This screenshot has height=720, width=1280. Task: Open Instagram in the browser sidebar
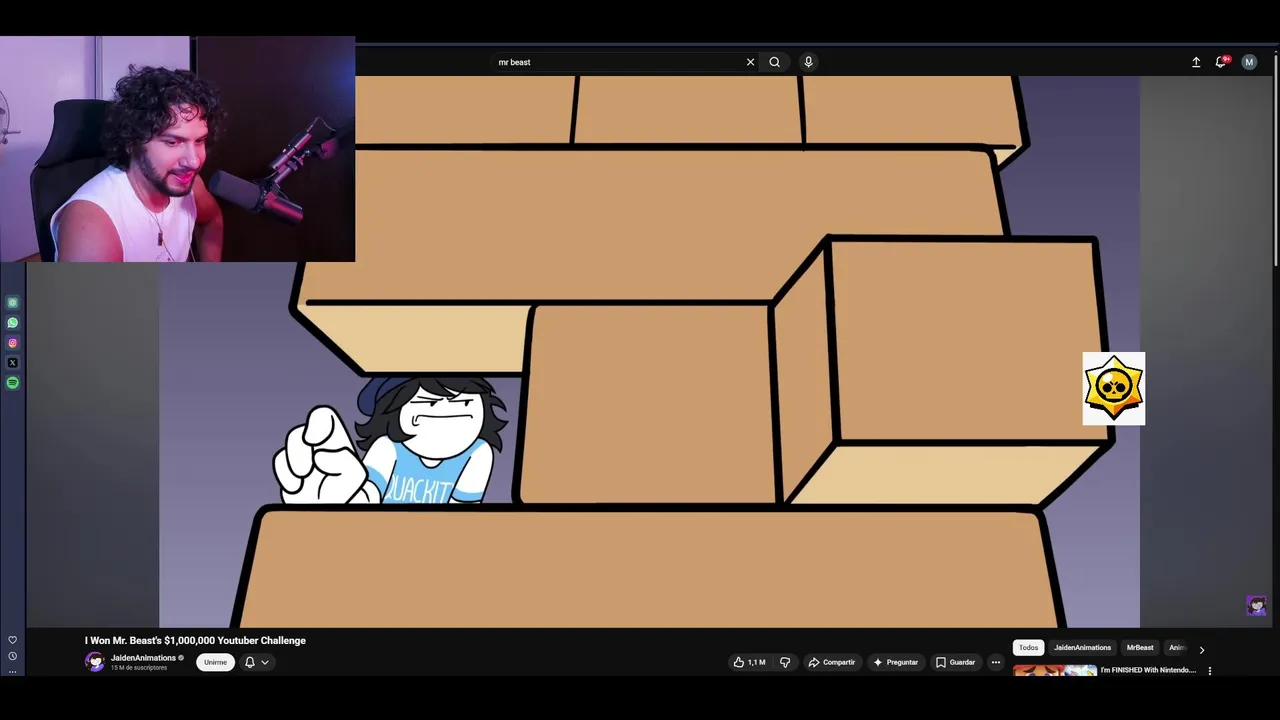(x=13, y=343)
